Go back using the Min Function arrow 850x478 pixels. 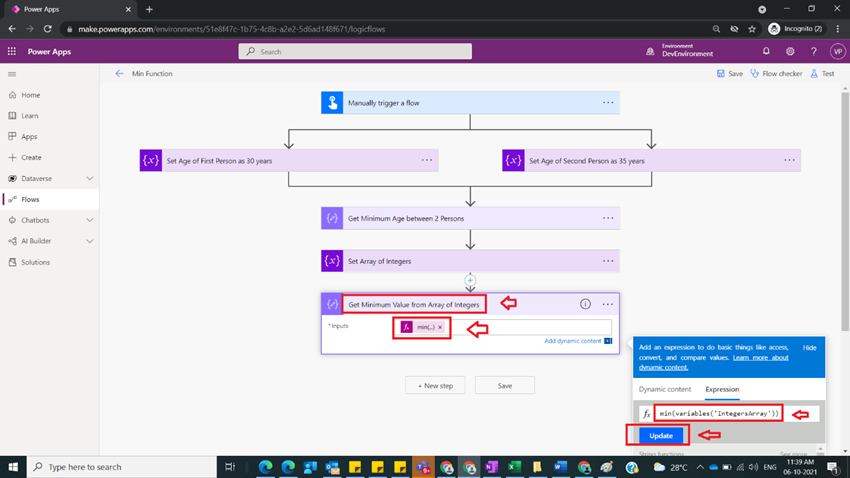point(119,74)
